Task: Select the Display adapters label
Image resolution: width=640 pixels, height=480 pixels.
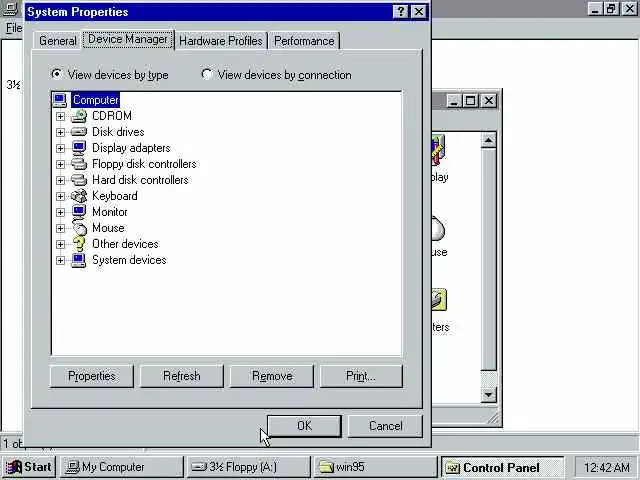Action: coord(131,148)
